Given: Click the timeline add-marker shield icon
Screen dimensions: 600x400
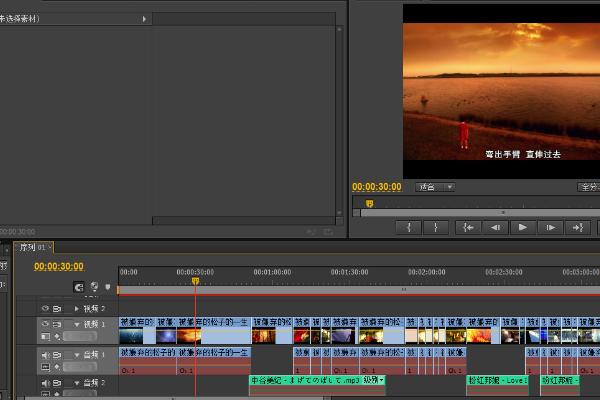Looking at the screenshot, I should (108, 287).
